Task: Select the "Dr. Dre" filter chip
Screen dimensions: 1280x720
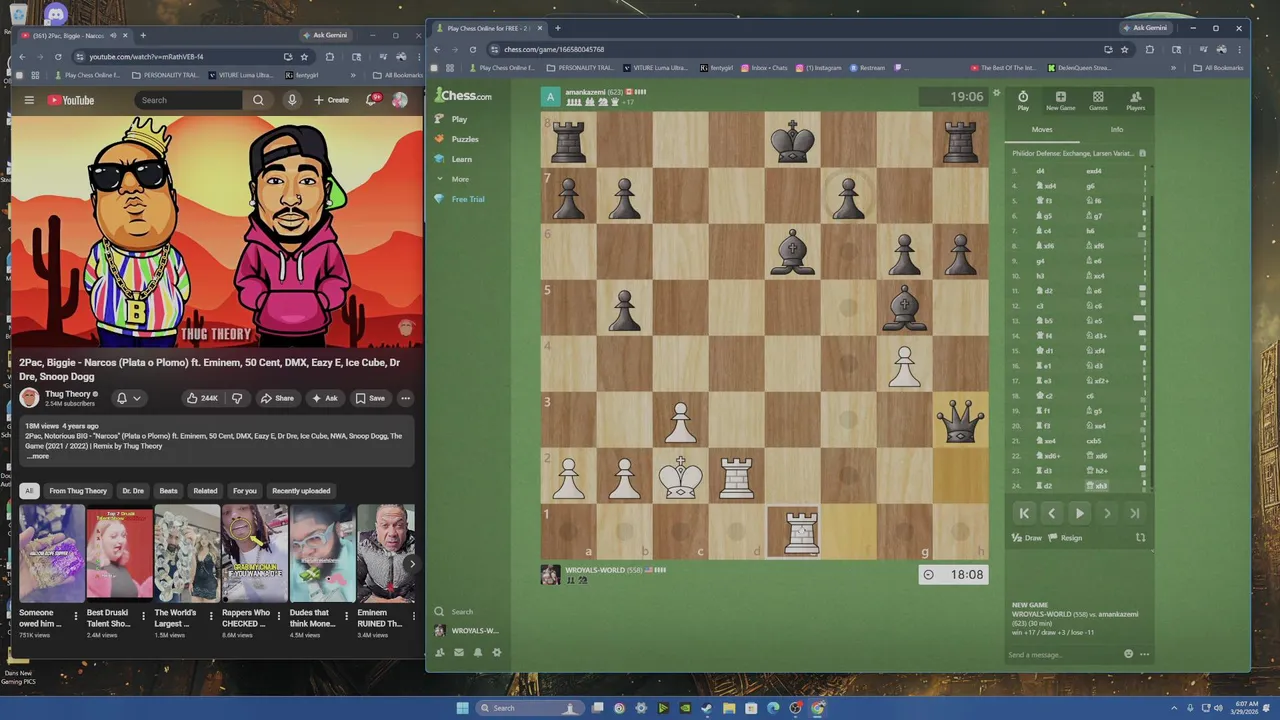Action: click(133, 491)
